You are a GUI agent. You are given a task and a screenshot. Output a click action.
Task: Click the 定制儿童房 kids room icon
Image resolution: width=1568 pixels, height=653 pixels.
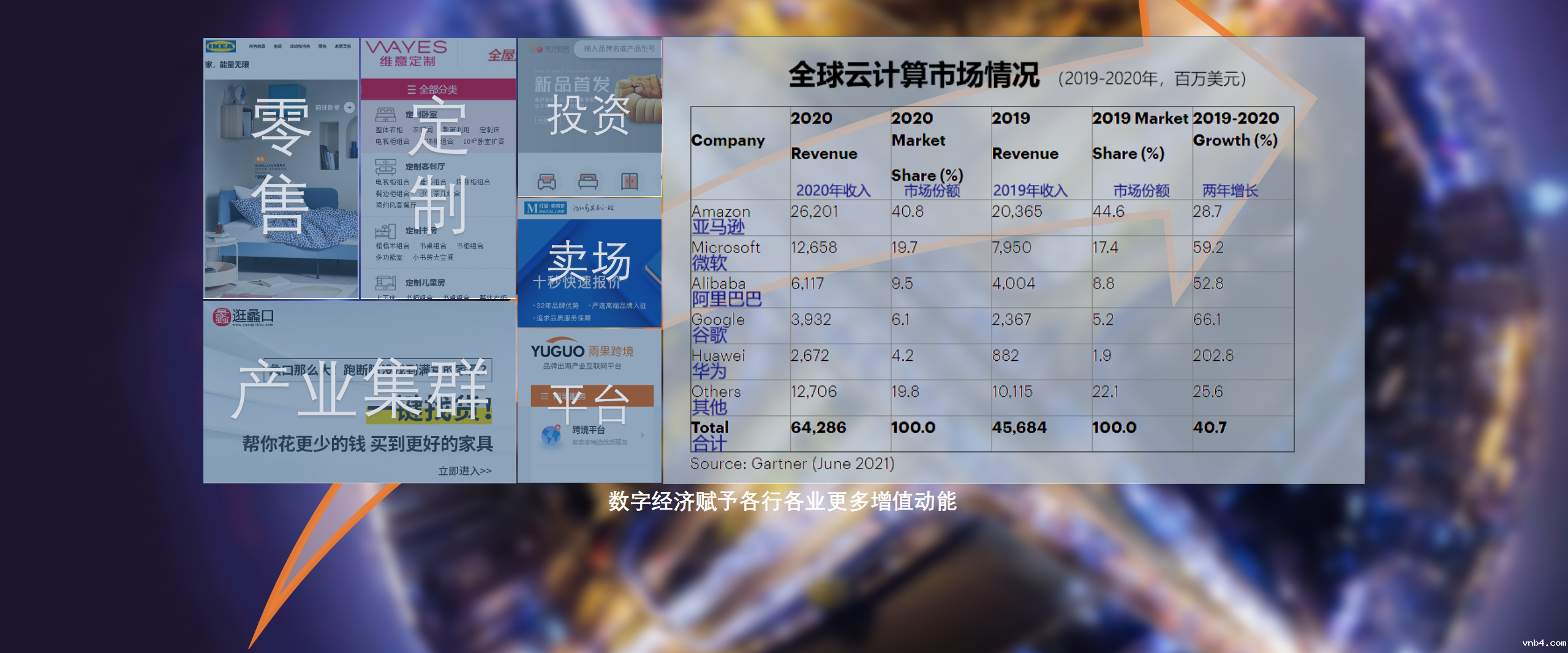[385, 282]
